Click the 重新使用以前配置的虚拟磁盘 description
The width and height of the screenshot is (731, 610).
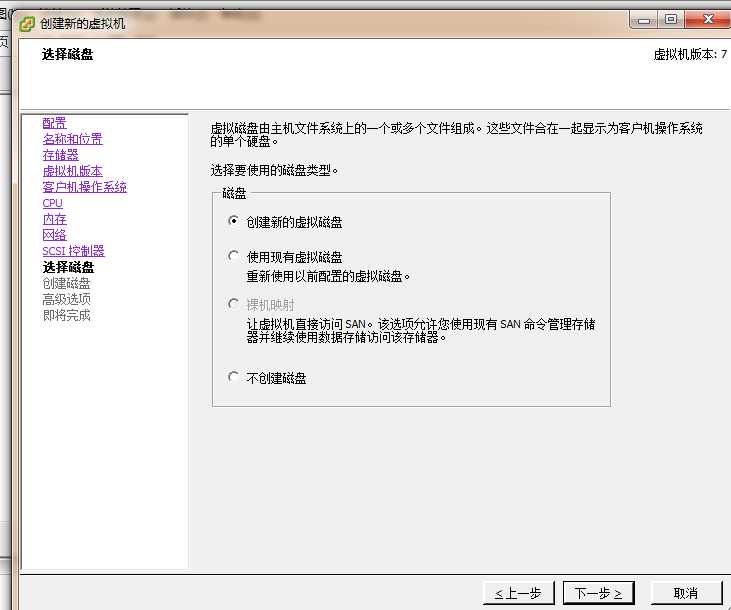[x=328, y=277]
